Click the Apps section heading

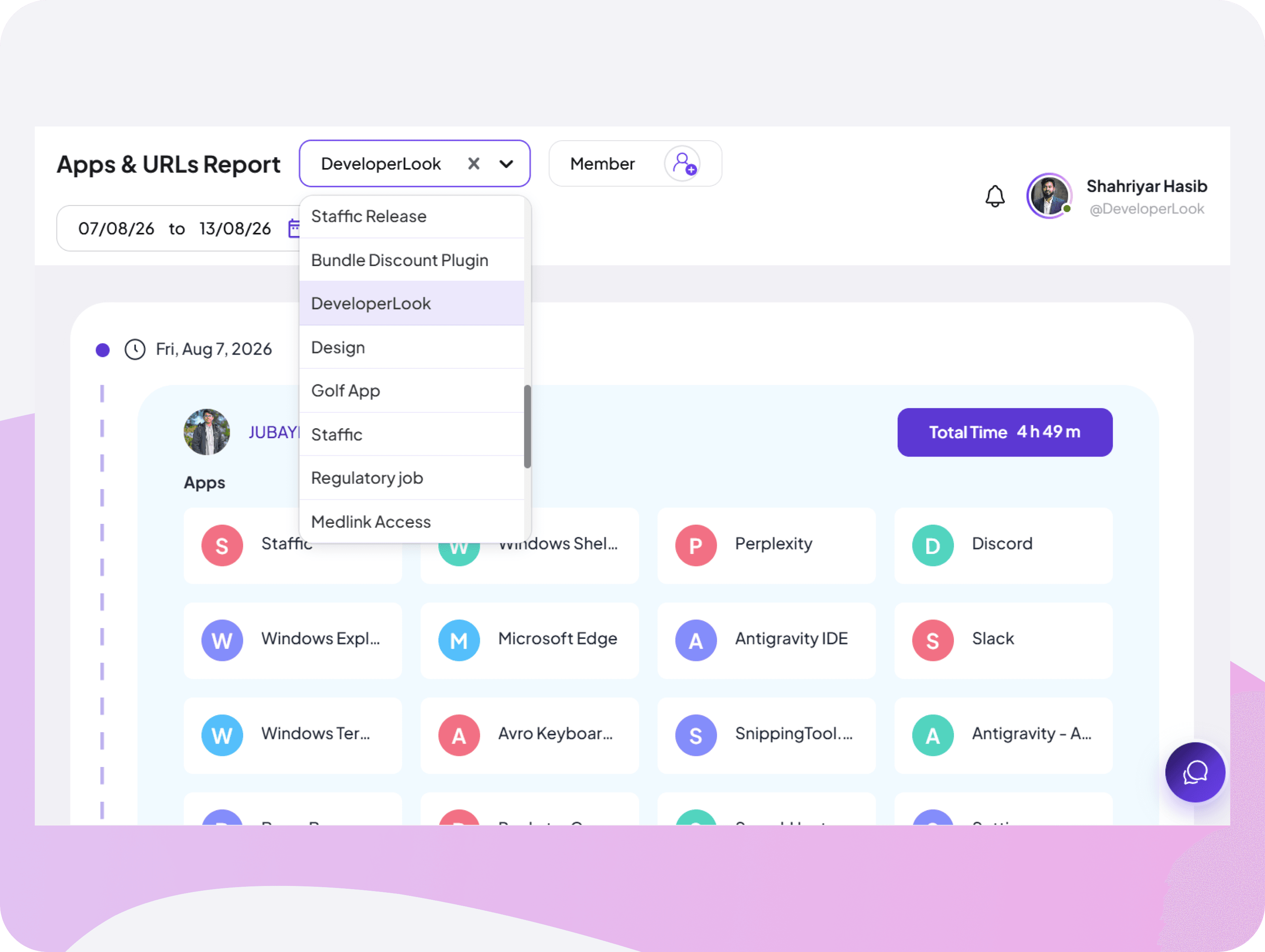click(x=204, y=483)
